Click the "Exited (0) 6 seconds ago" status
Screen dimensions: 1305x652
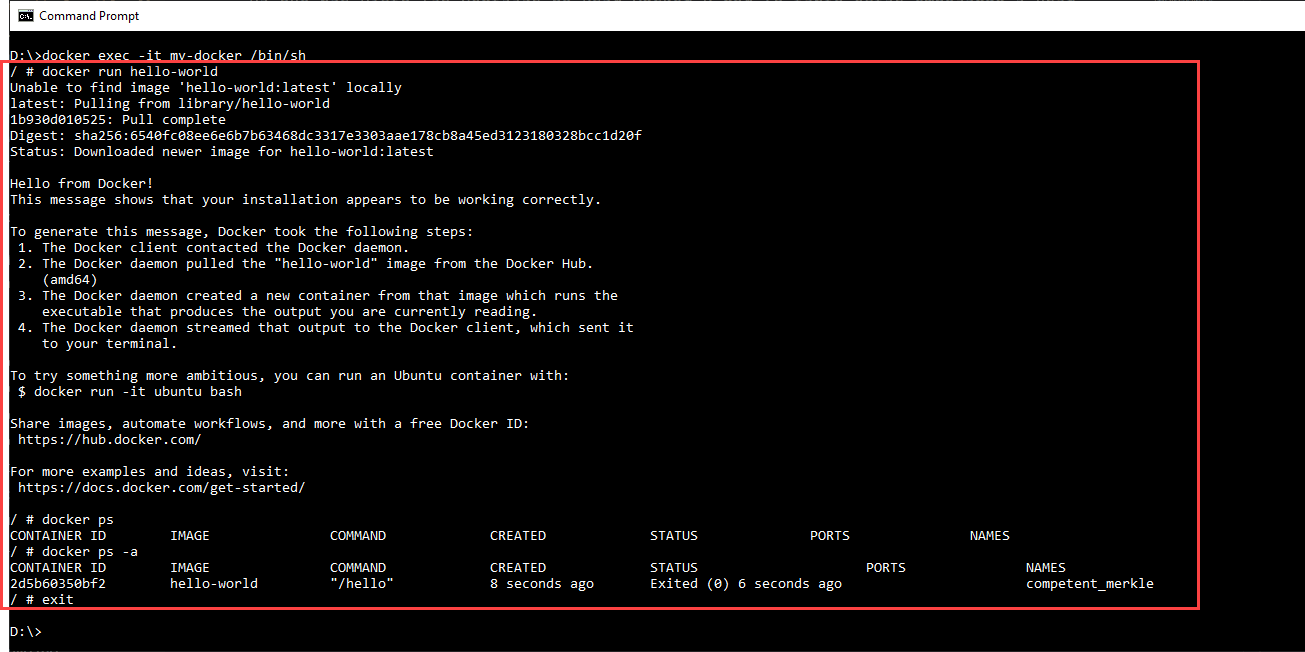click(745, 583)
